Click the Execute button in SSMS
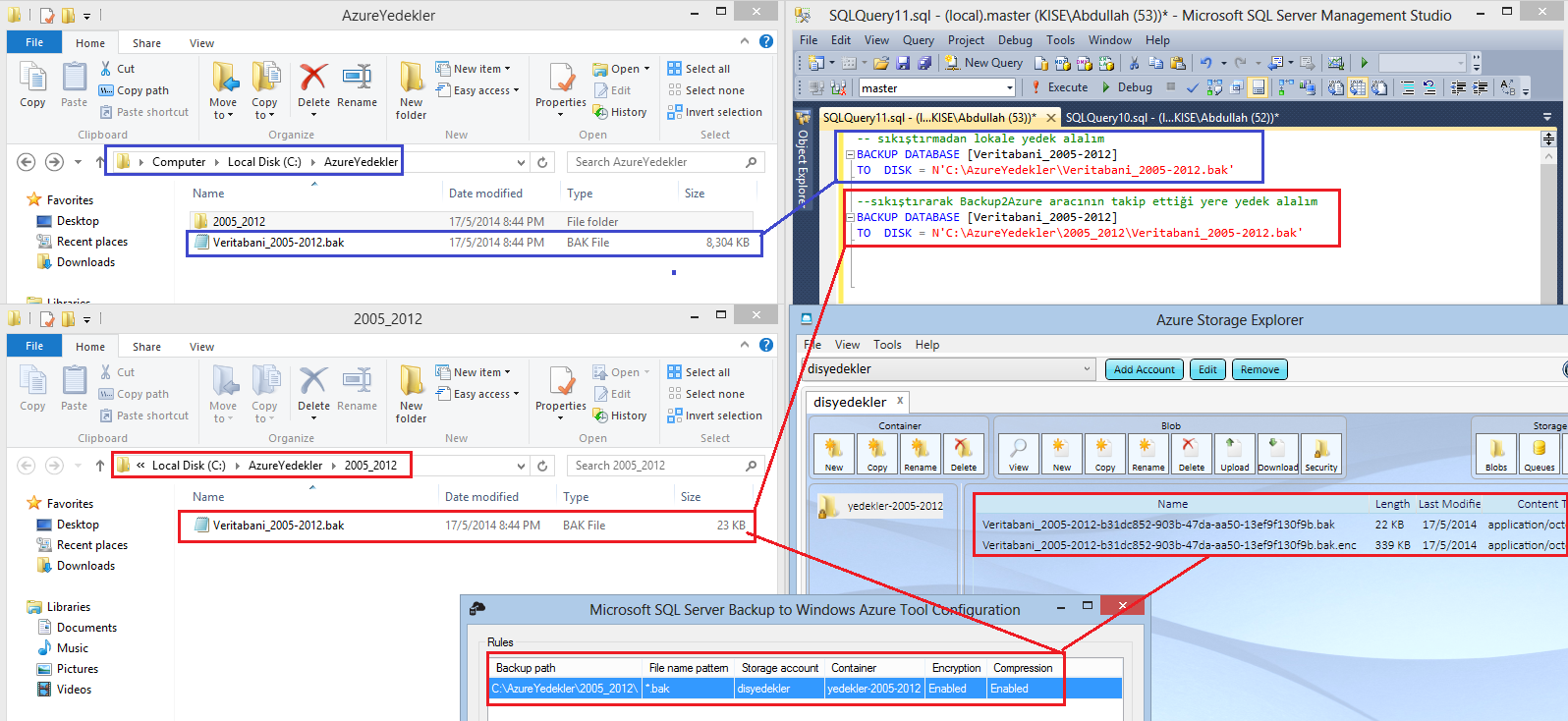Screen dimensions: 1568x721 coord(1058,87)
